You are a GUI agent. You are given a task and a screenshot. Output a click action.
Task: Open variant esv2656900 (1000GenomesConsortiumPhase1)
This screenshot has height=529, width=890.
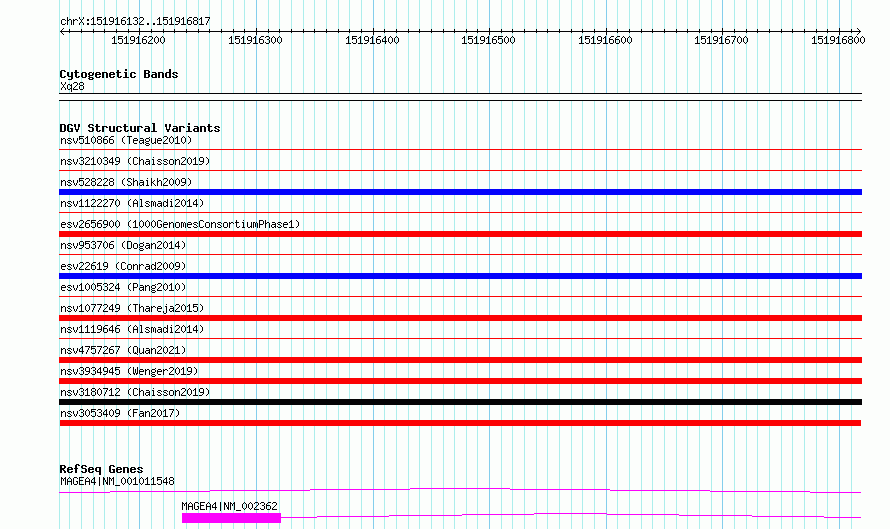[x=180, y=224]
